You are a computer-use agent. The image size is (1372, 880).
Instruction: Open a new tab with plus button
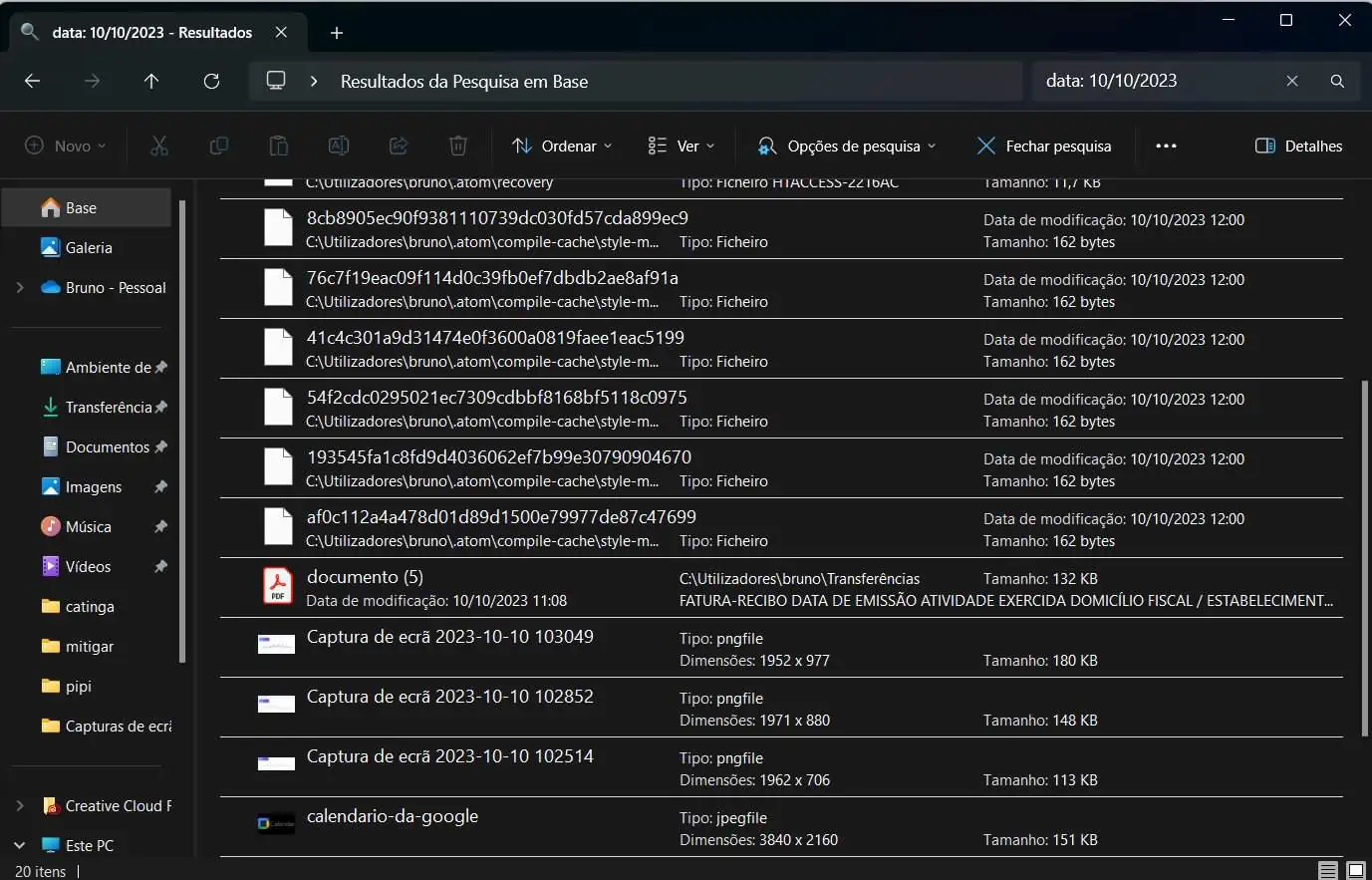(337, 33)
